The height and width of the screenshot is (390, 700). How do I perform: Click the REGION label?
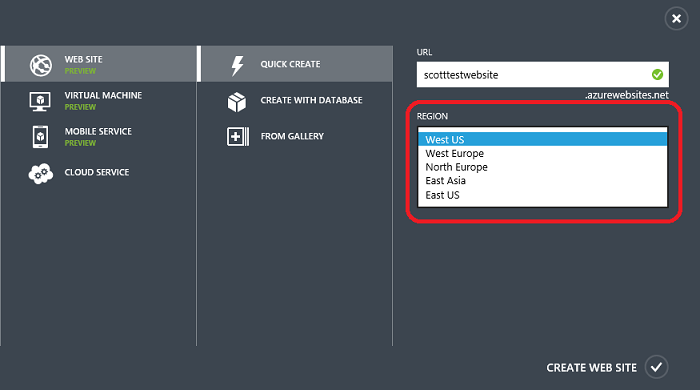432,116
